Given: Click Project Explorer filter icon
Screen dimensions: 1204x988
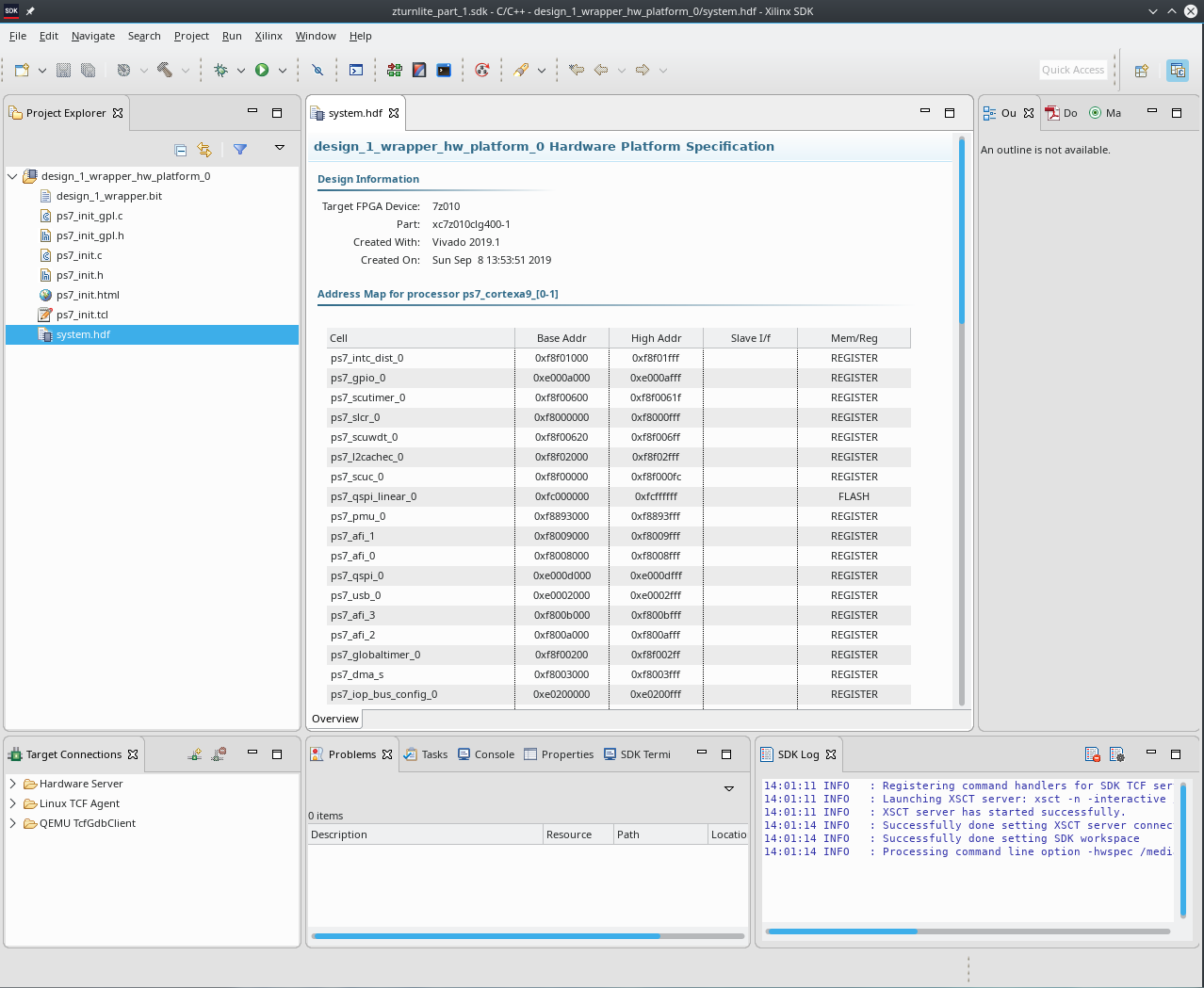Looking at the screenshot, I should 240,150.
